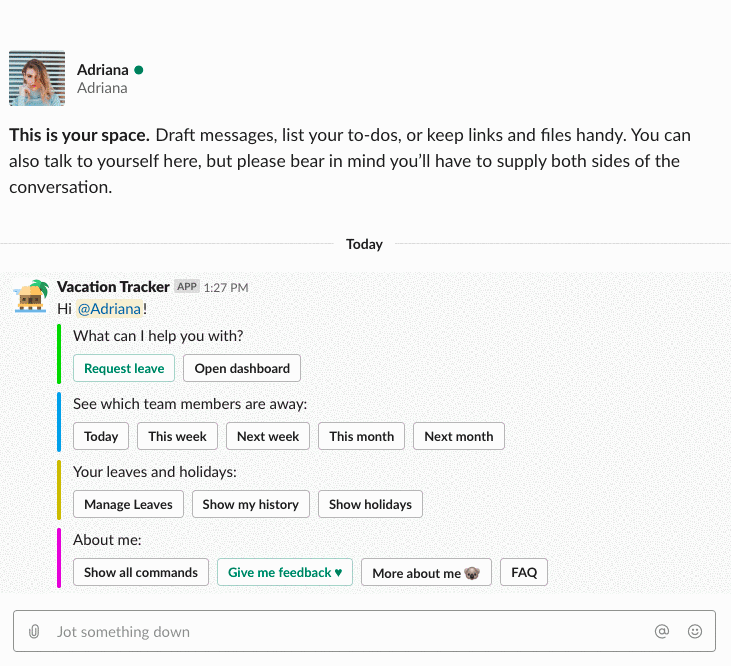Click Show all commands
The width and height of the screenshot is (731, 666).
click(141, 572)
